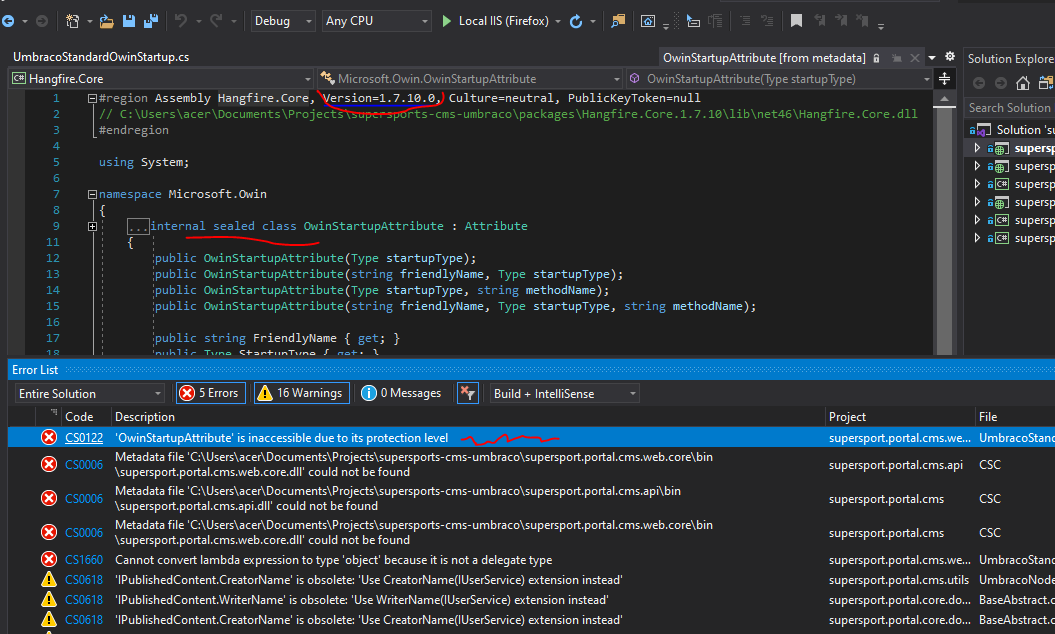Expand the collapsed region before internal sealed class
1055x634 pixels.
point(93,227)
